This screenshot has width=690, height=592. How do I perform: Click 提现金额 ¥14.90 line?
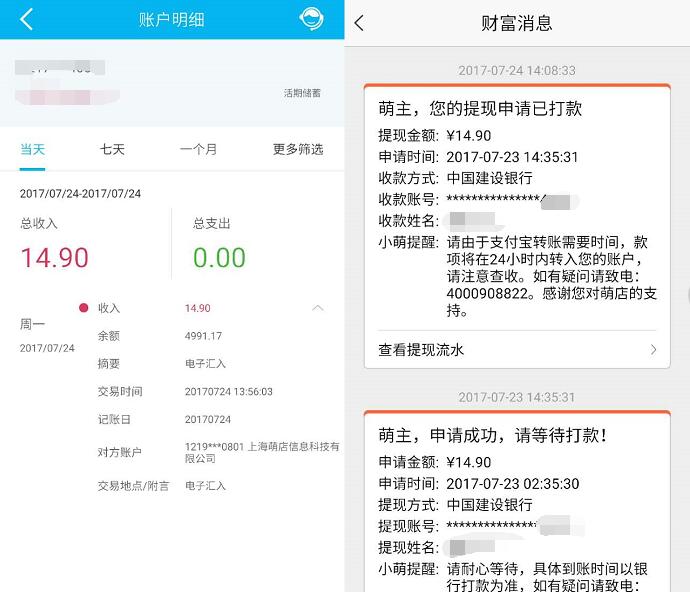click(435, 136)
